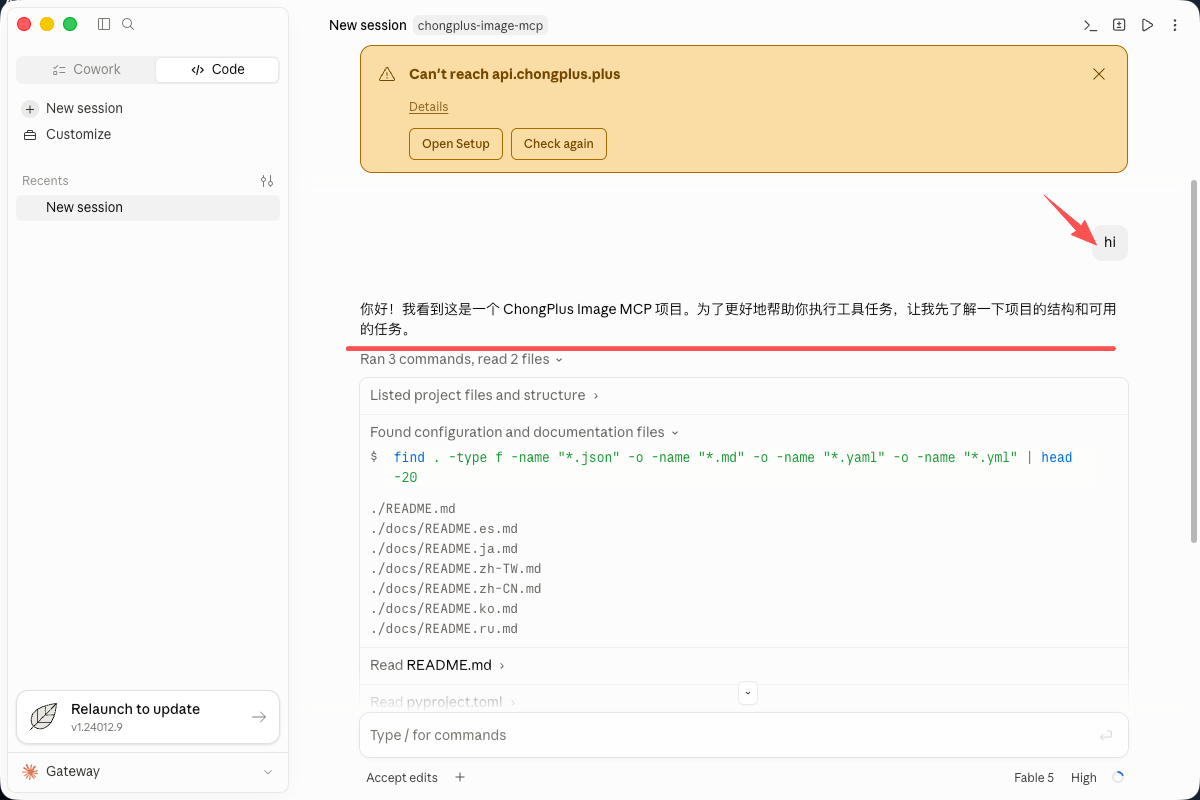Image resolution: width=1200 pixels, height=800 pixels.
Task: Click the warning triangle icon in the banner
Action: point(387,74)
